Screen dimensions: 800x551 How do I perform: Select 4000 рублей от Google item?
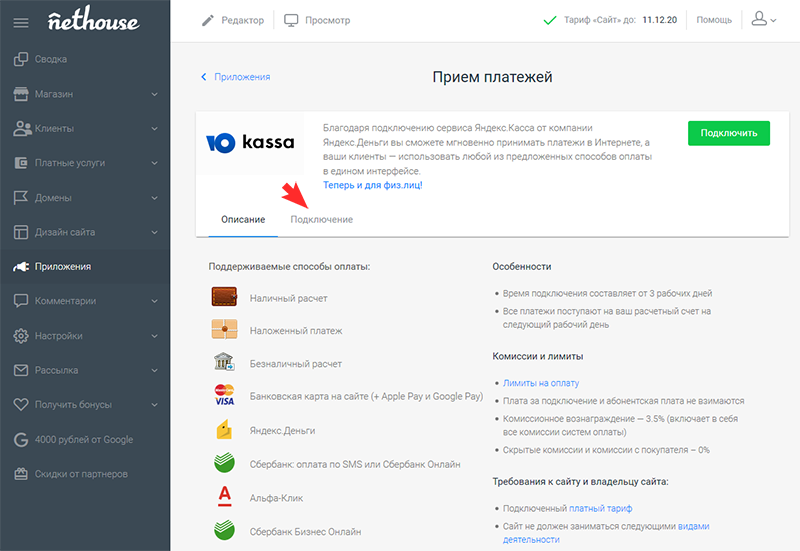(x=85, y=439)
